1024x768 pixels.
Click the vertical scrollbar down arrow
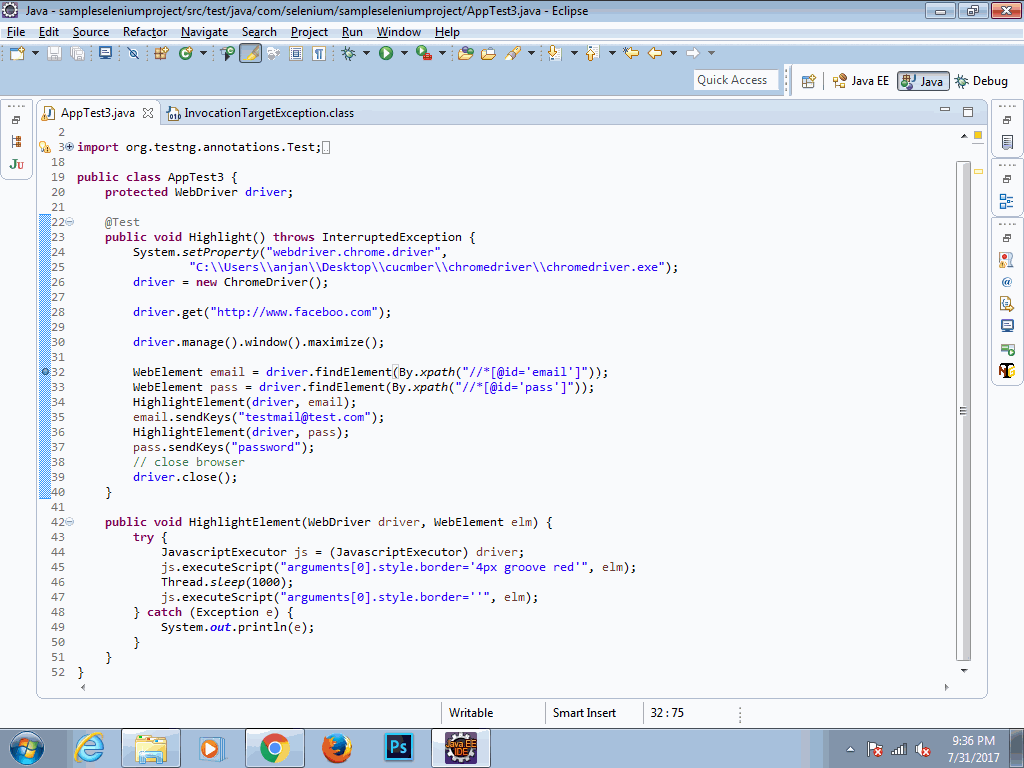point(964,671)
